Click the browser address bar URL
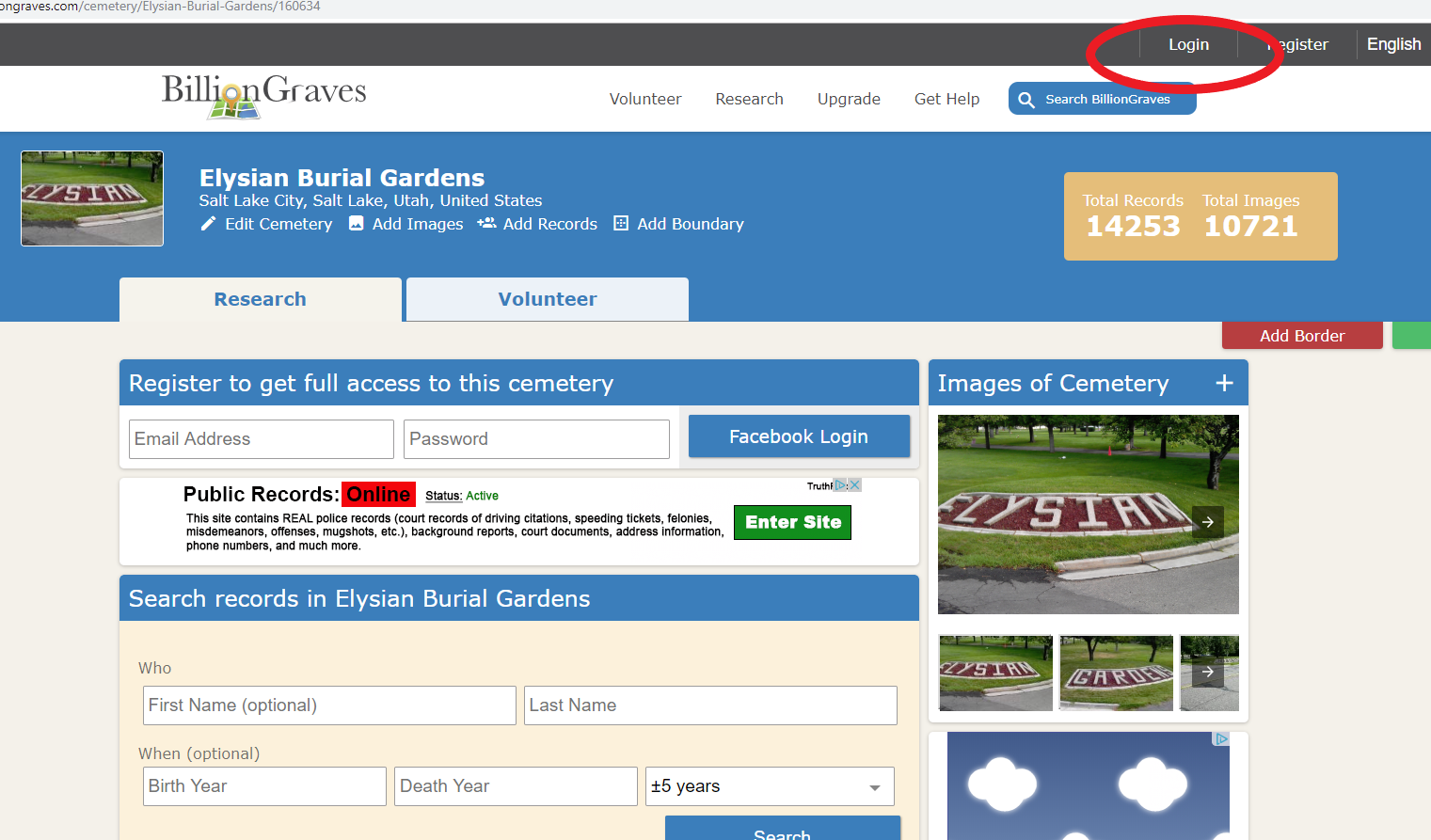Viewport: 1431px width, 840px height. [160, 7]
